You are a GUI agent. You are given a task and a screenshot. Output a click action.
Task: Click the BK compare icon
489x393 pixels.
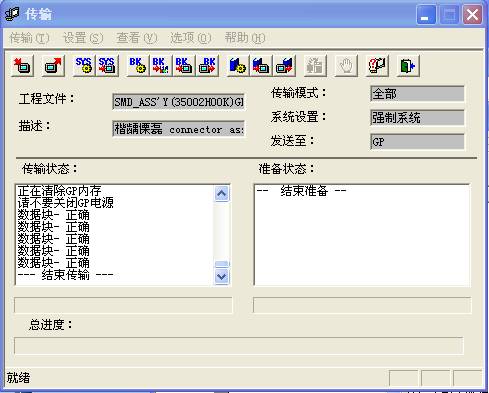coord(160,65)
